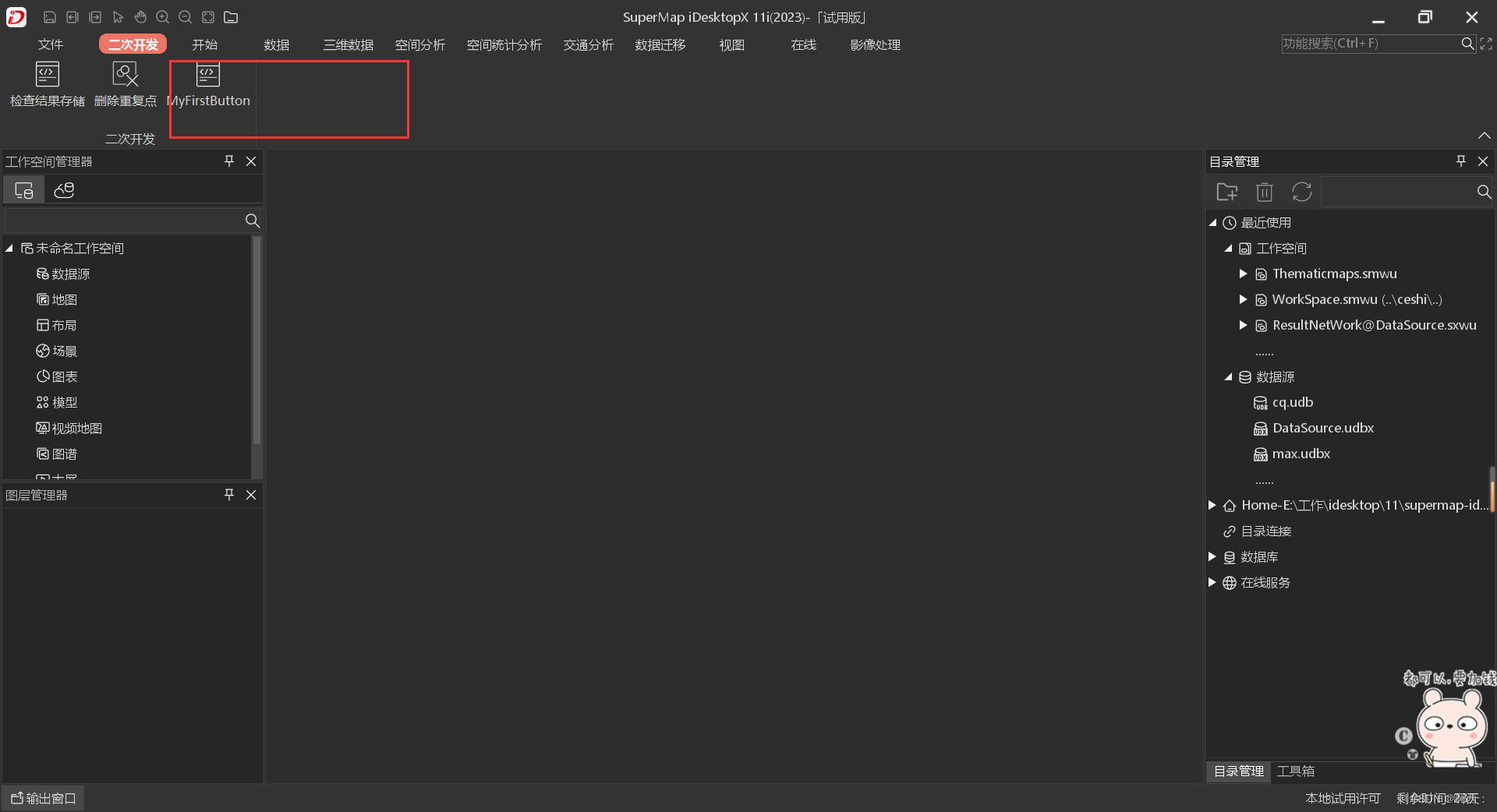Expand the Thematicmaps.smwu node
Image resolution: width=1497 pixels, height=812 pixels.
1244,274
